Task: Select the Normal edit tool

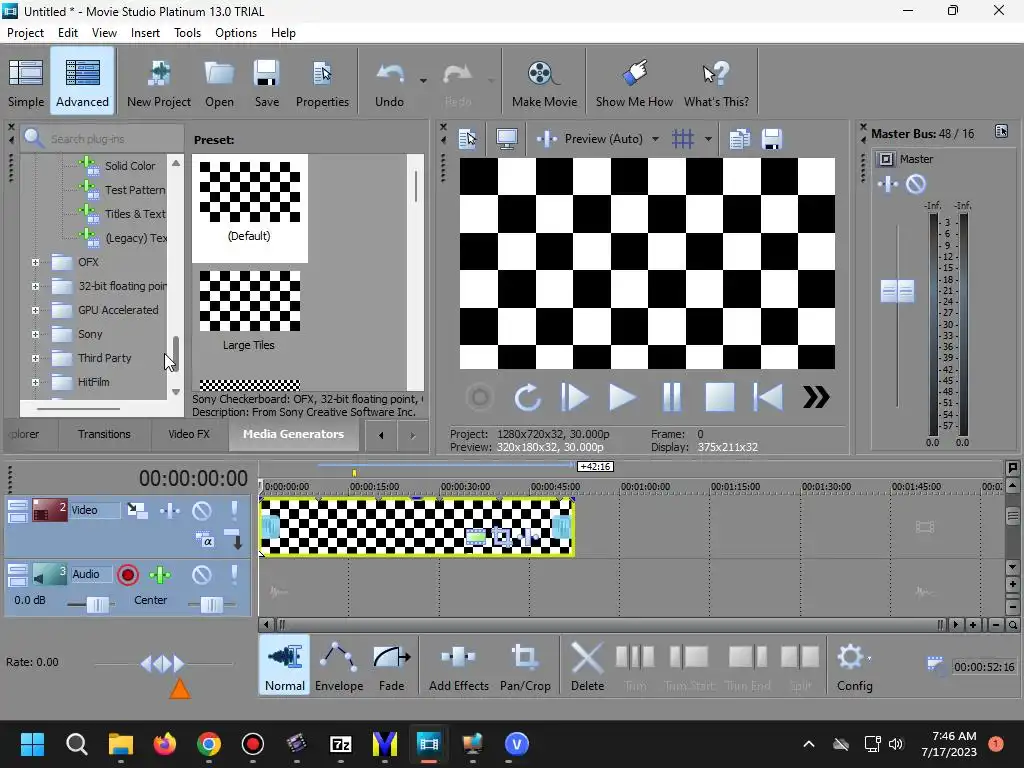Action: [x=285, y=665]
